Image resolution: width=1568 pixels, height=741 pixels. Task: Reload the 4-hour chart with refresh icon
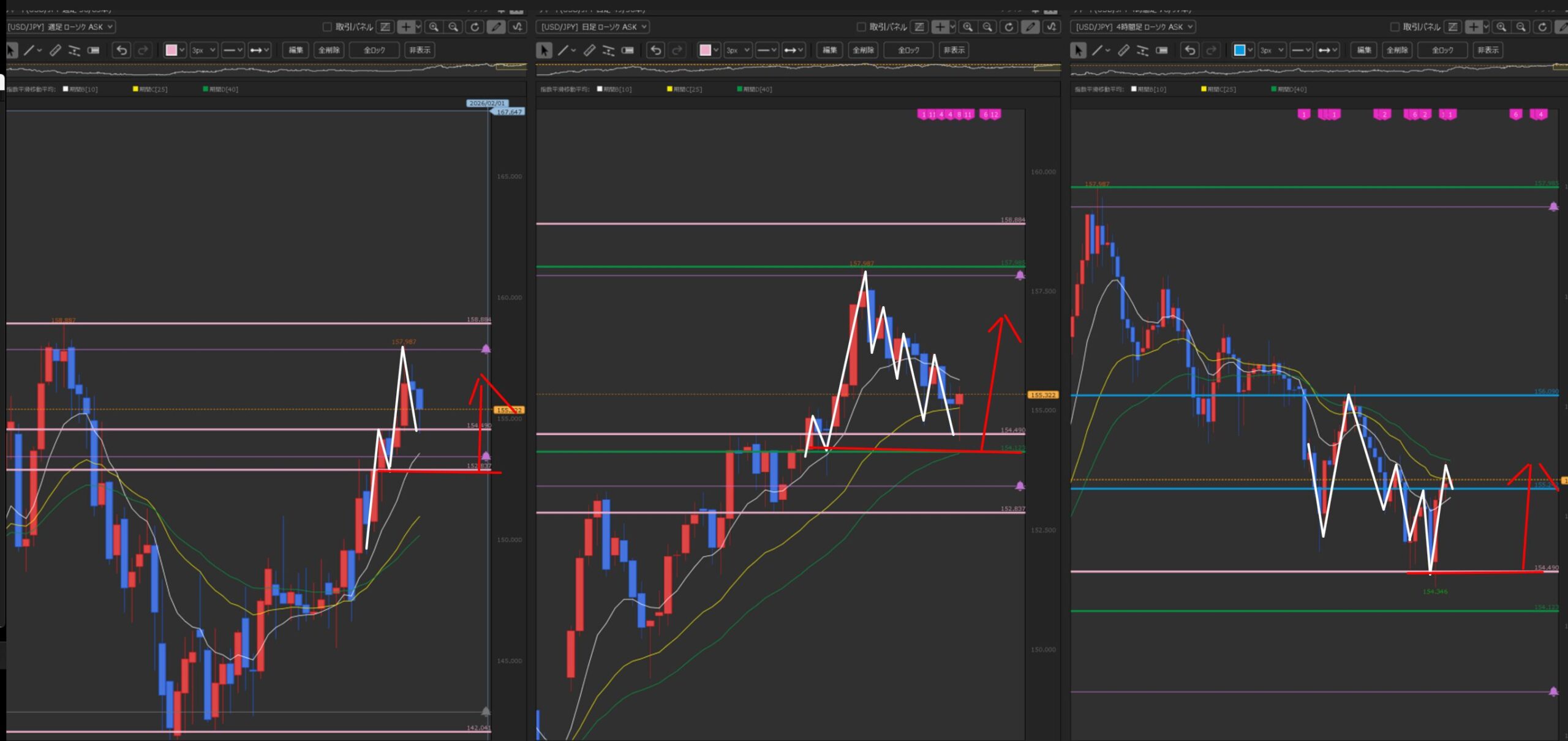pyautogui.click(x=1542, y=27)
